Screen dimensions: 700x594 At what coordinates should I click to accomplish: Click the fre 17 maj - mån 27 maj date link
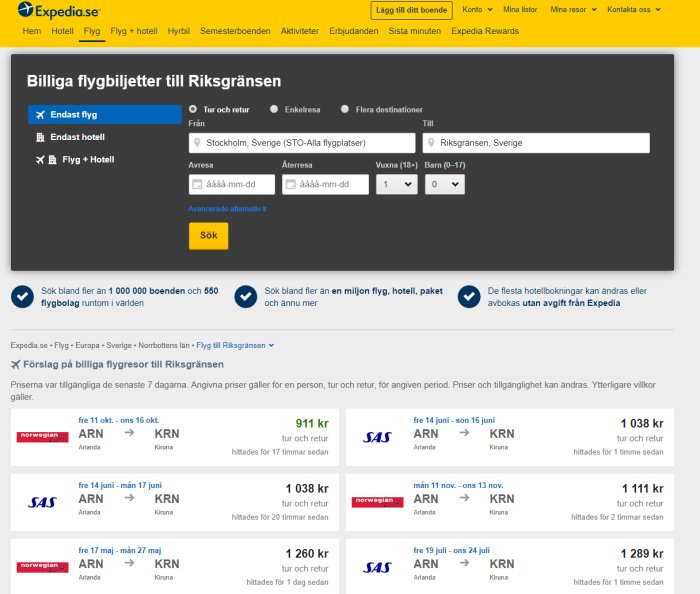pyautogui.click(x=120, y=550)
